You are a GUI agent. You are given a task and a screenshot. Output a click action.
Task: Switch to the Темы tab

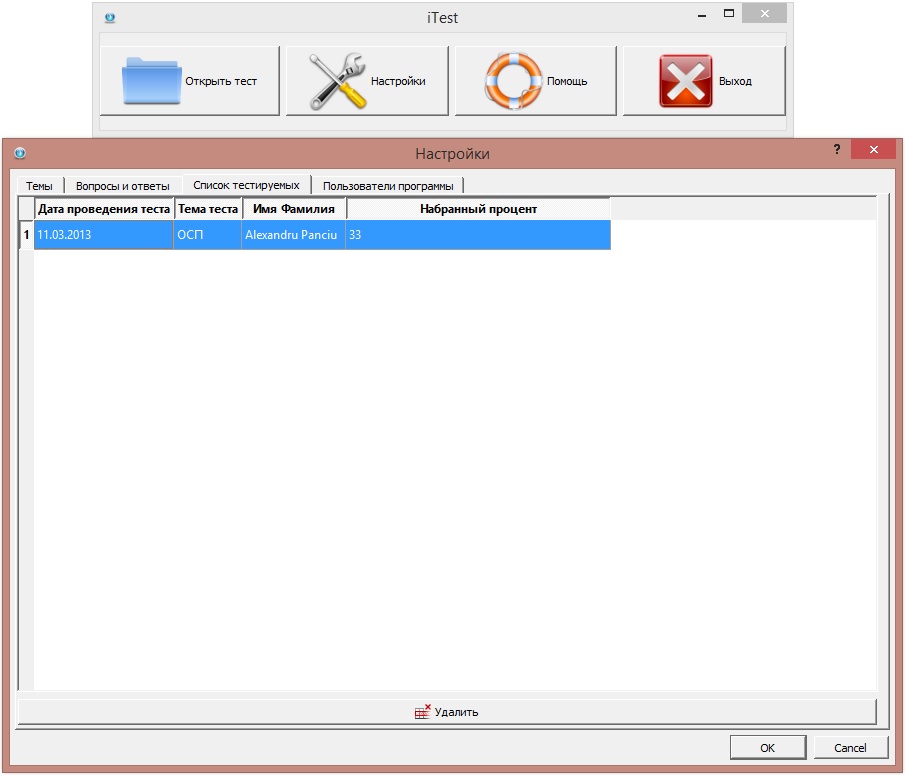(39, 186)
